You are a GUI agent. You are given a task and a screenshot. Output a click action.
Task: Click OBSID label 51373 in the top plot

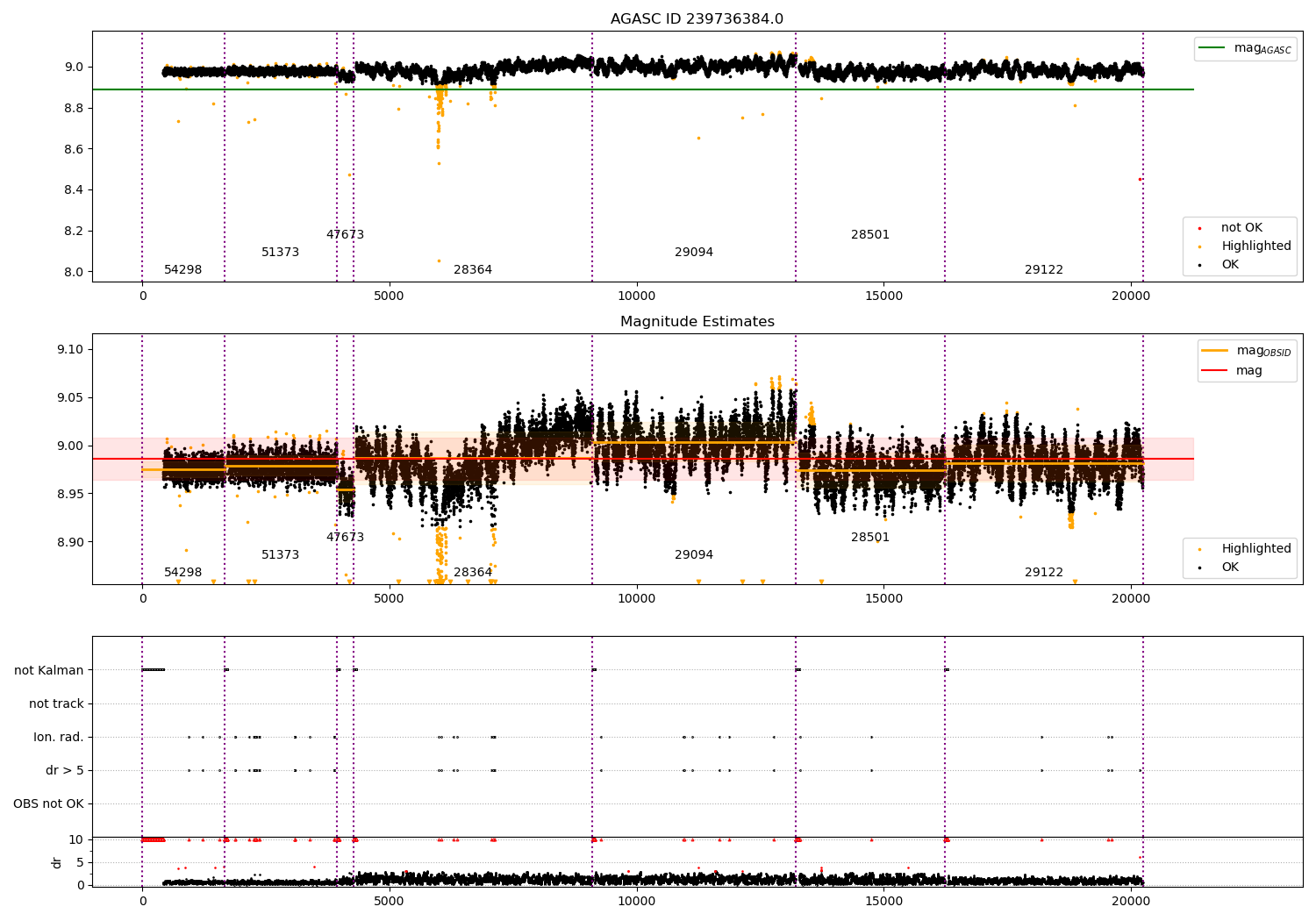coord(280,253)
